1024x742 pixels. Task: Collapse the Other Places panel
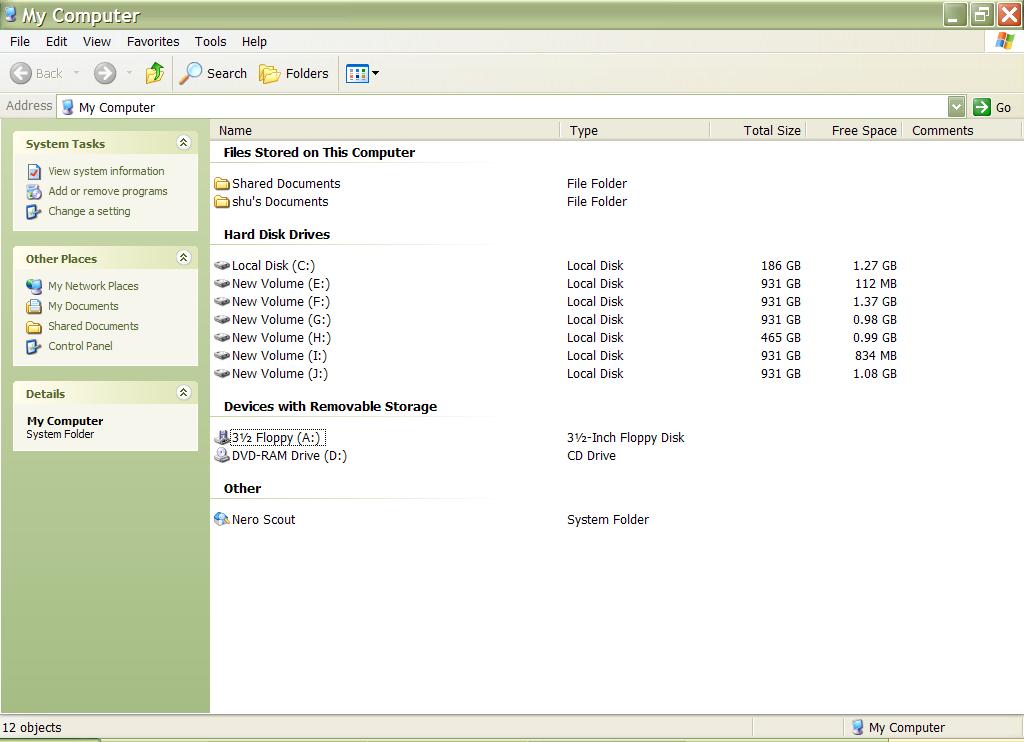184,257
